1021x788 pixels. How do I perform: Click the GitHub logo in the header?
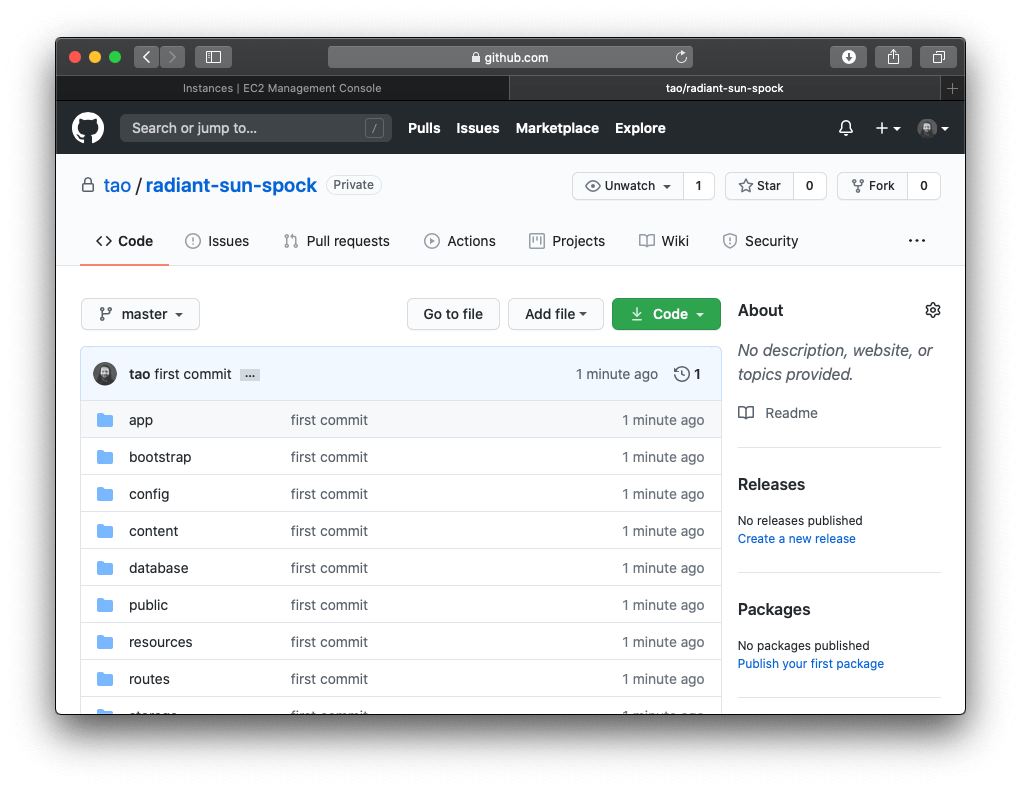[88, 128]
